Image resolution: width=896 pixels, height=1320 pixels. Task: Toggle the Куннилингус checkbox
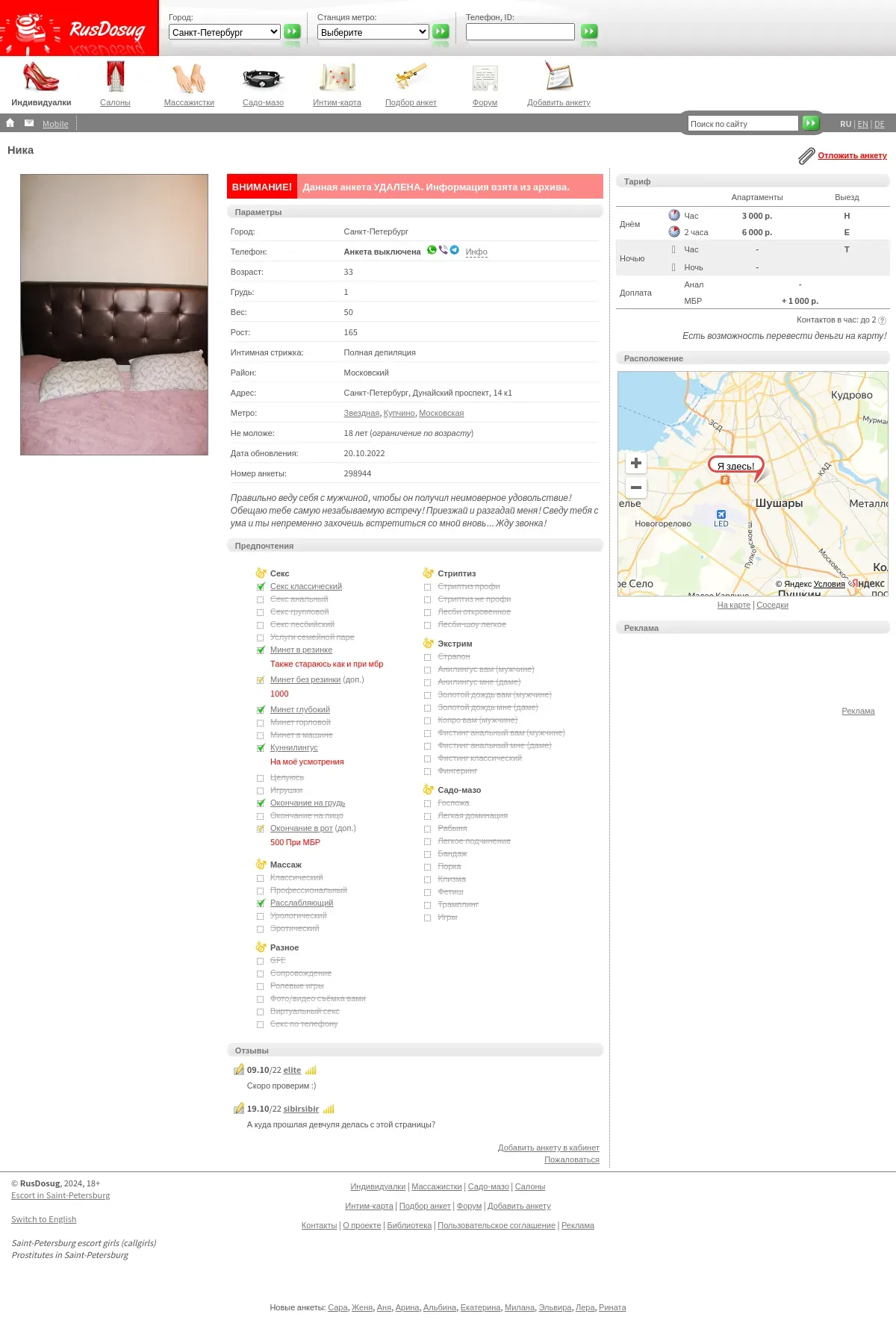[261, 748]
